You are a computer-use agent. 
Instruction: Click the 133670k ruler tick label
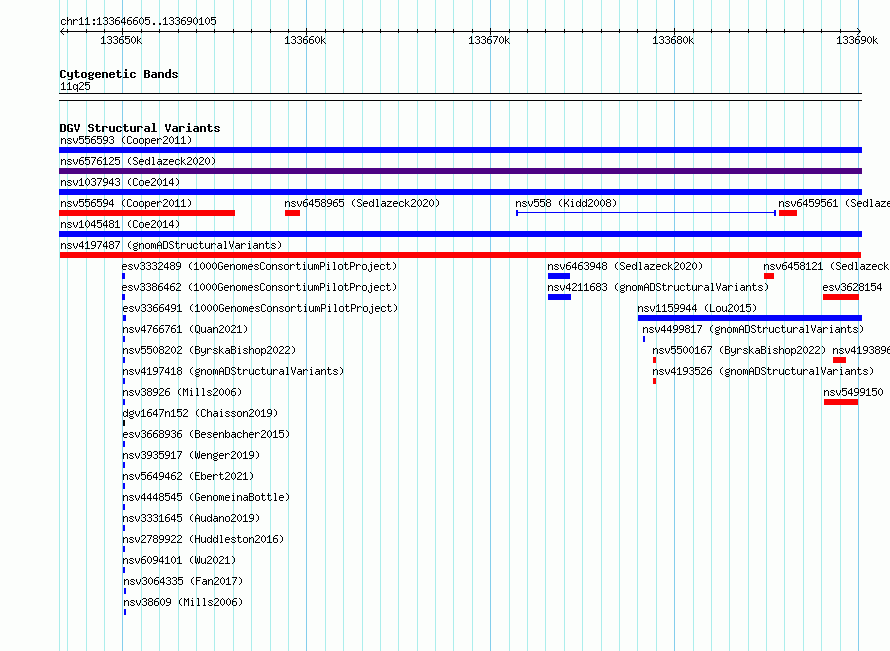(489, 40)
